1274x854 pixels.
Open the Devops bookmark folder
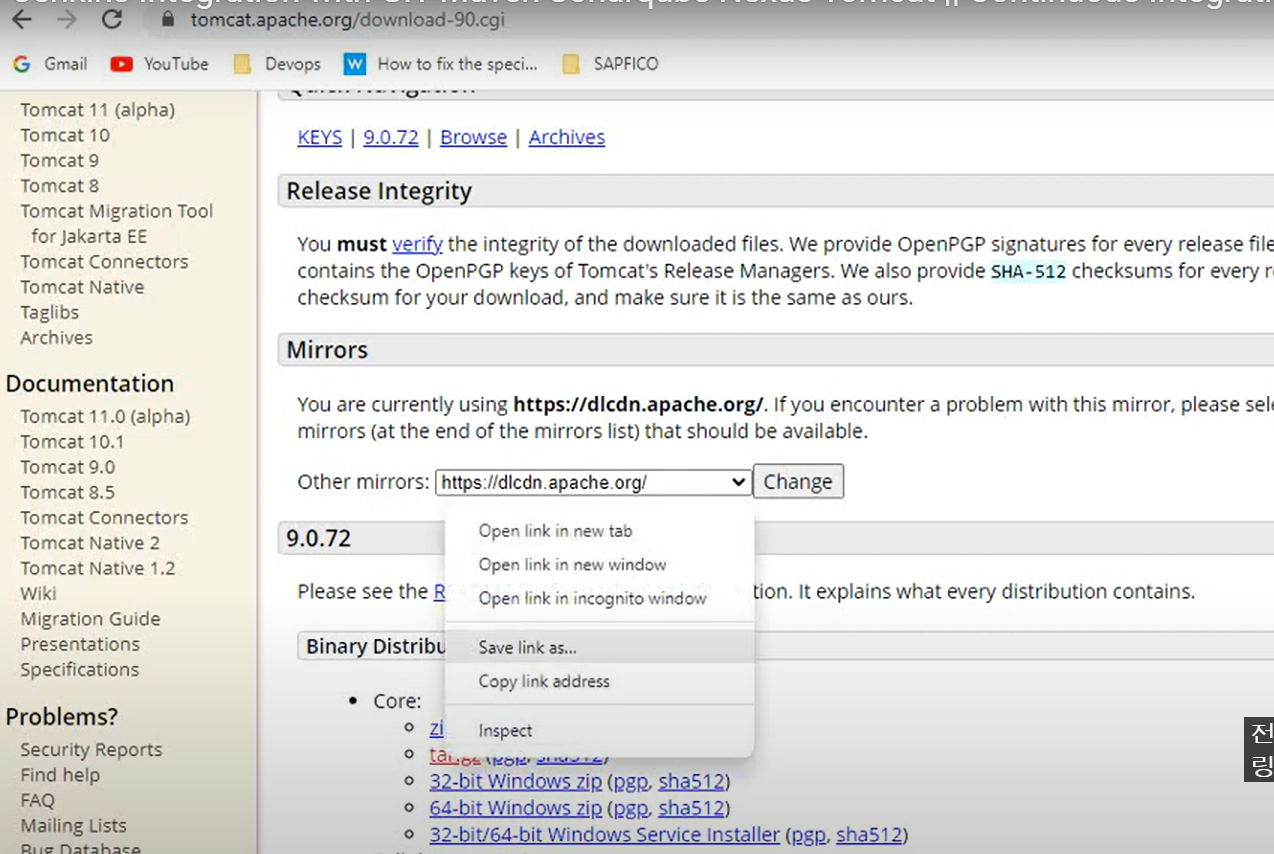277,64
